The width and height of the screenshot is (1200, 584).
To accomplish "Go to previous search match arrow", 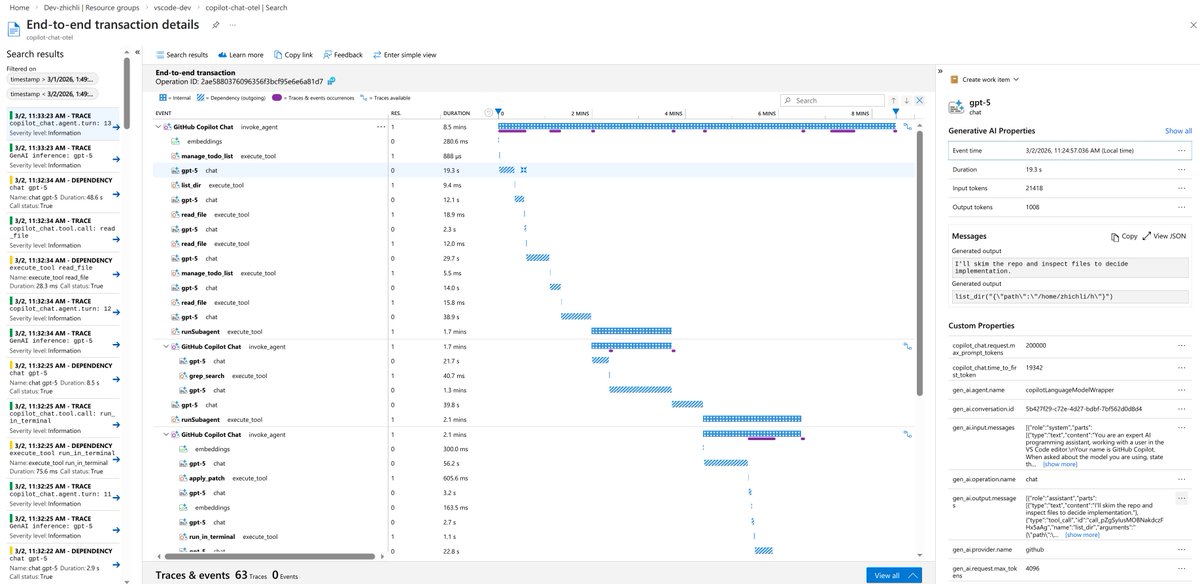I will 893,100.
